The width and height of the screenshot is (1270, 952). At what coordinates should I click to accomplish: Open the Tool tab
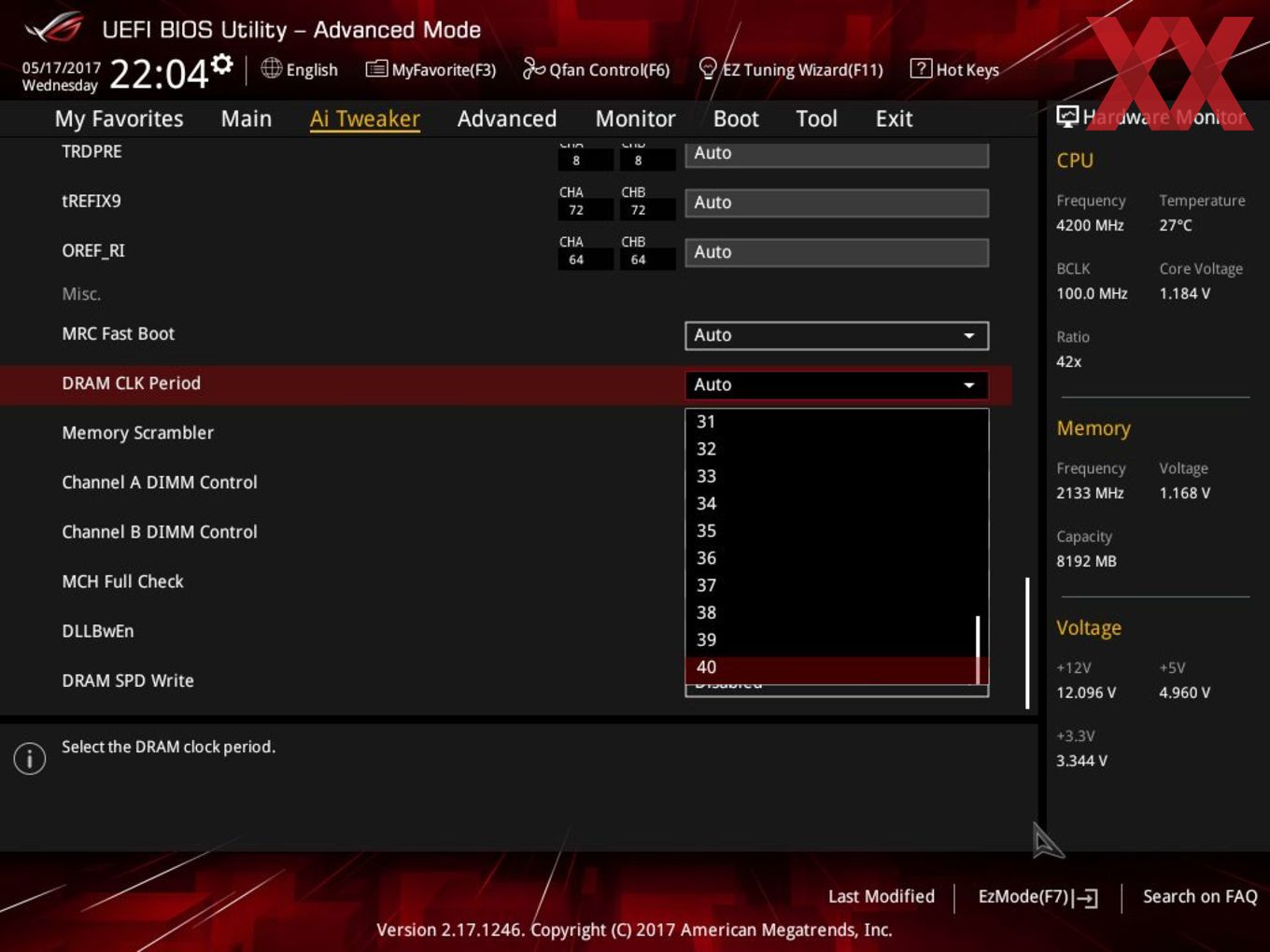(816, 119)
